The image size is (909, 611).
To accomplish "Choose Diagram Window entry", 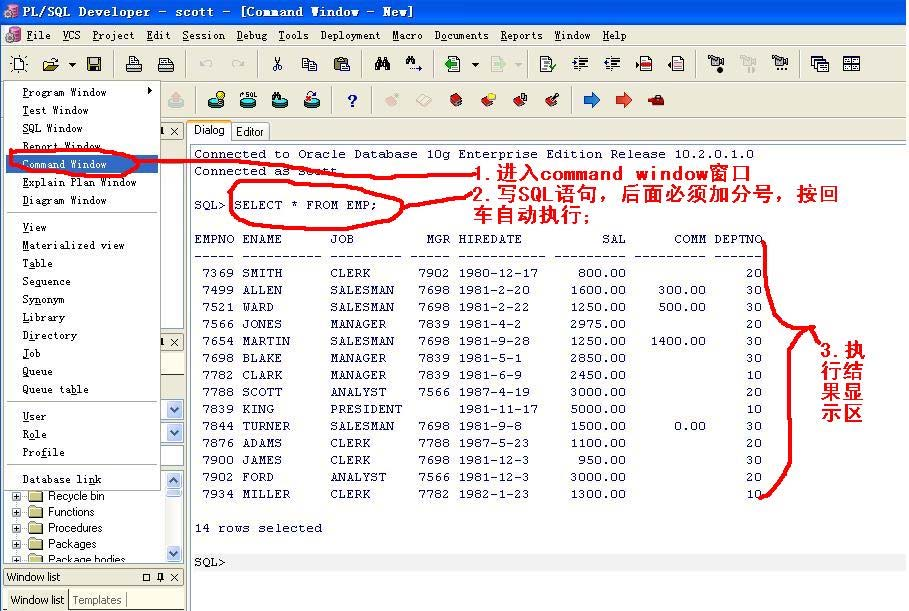I will [82, 200].
